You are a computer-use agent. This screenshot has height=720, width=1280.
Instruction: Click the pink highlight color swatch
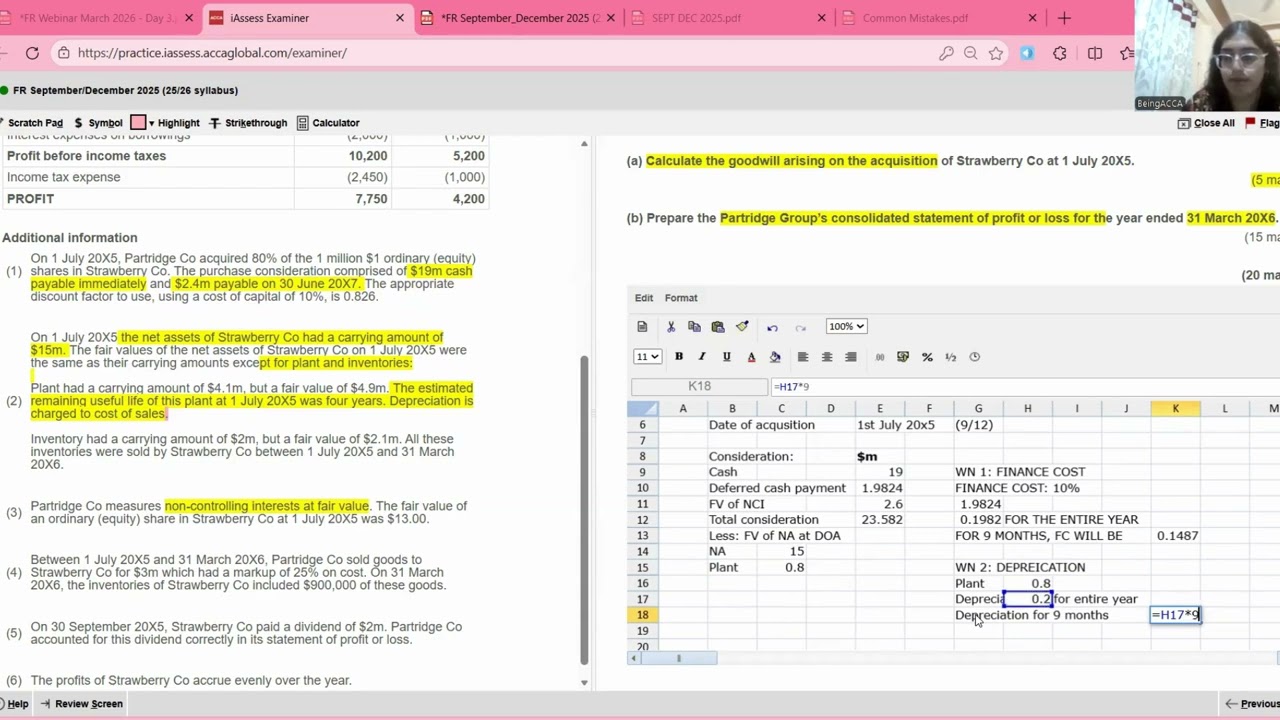pyautogui.click(x=138, y=123)
